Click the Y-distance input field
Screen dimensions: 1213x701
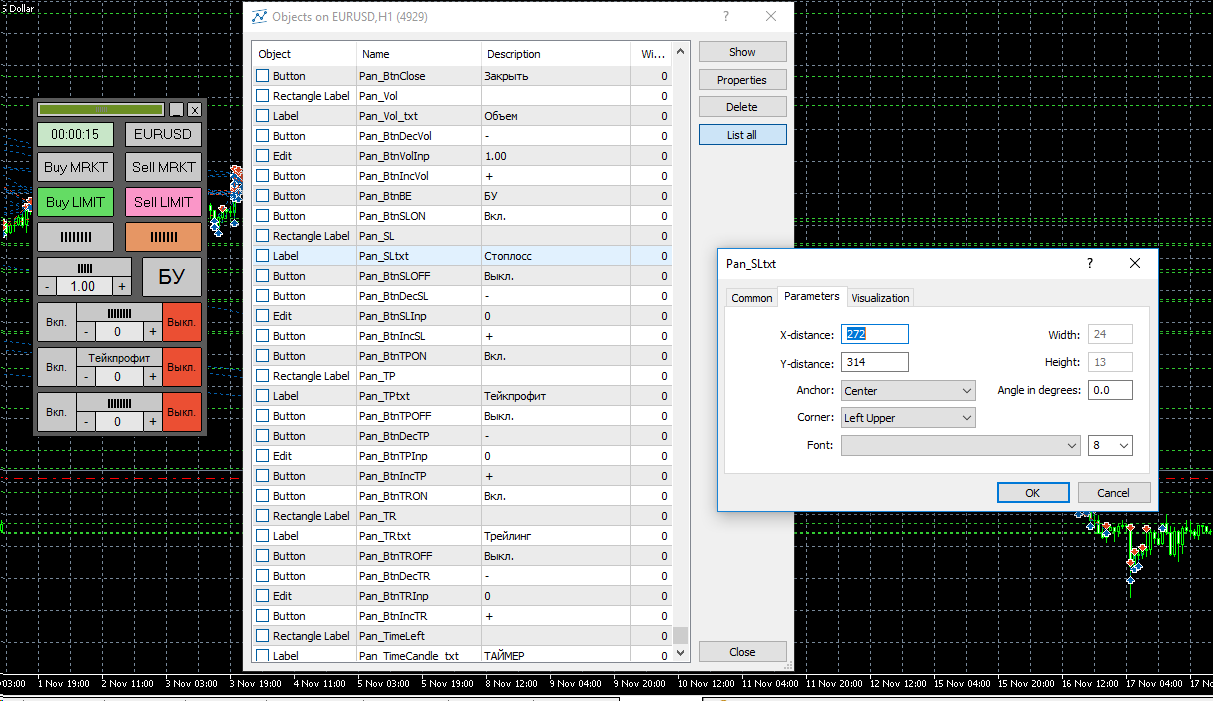[875, 362]
